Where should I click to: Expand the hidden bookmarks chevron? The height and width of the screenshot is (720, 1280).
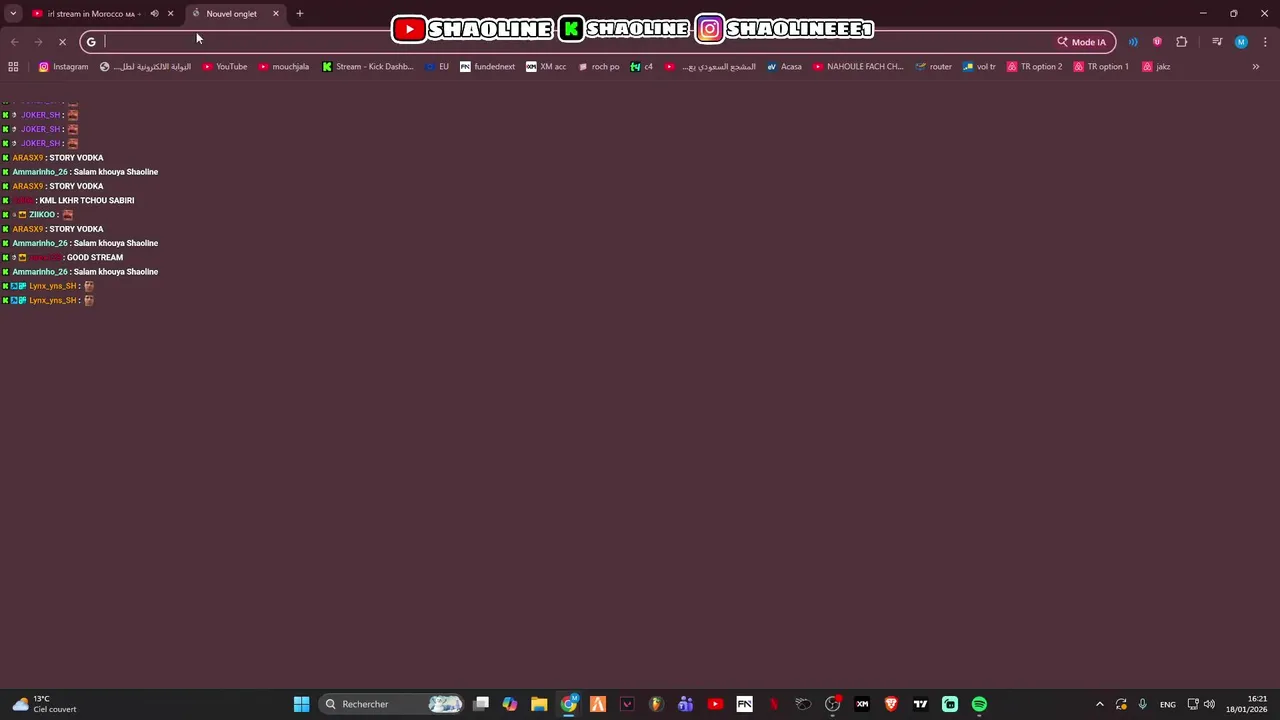[1256, 67]
